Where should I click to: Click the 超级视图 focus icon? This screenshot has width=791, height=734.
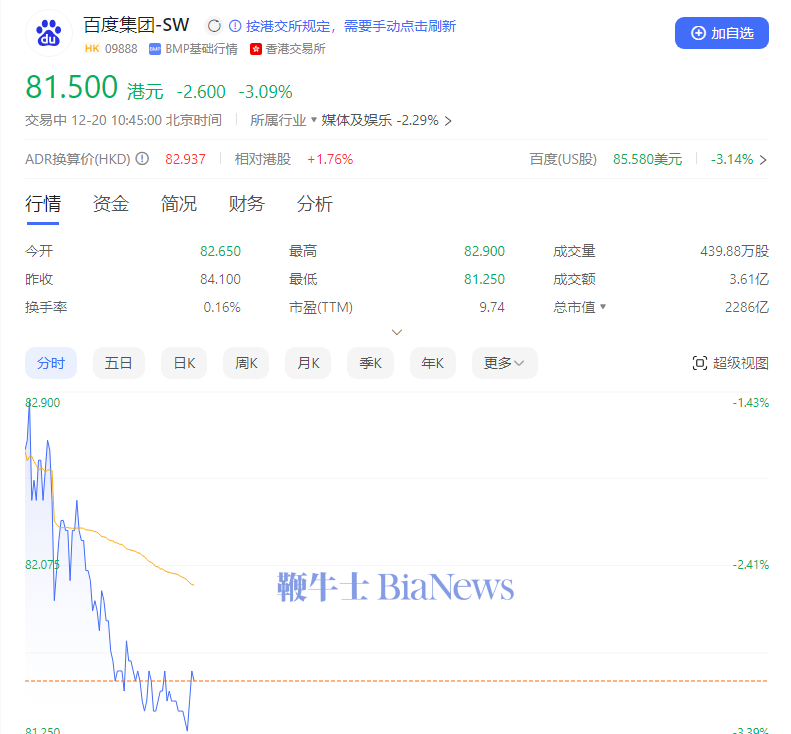point(700,363)
